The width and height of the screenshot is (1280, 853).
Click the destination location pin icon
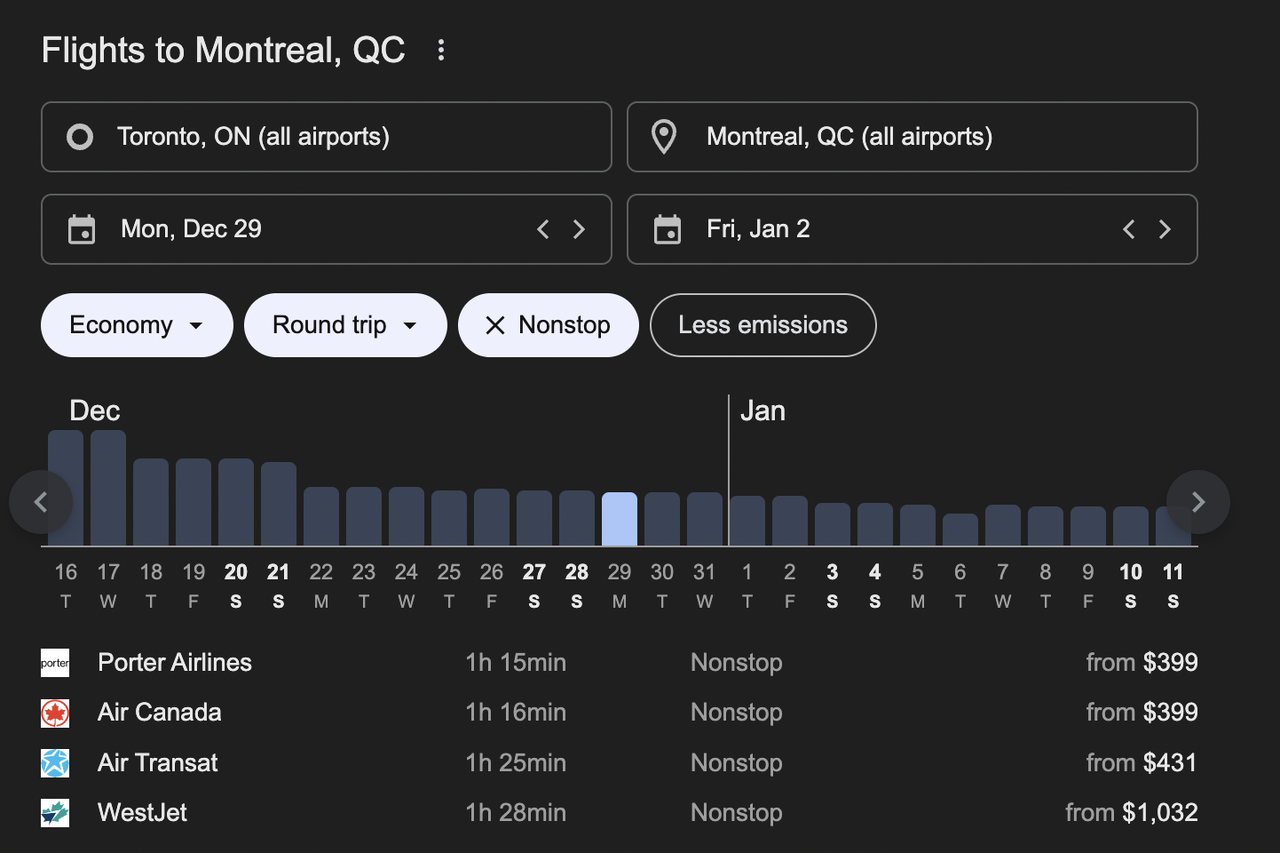tap(663, 137)
